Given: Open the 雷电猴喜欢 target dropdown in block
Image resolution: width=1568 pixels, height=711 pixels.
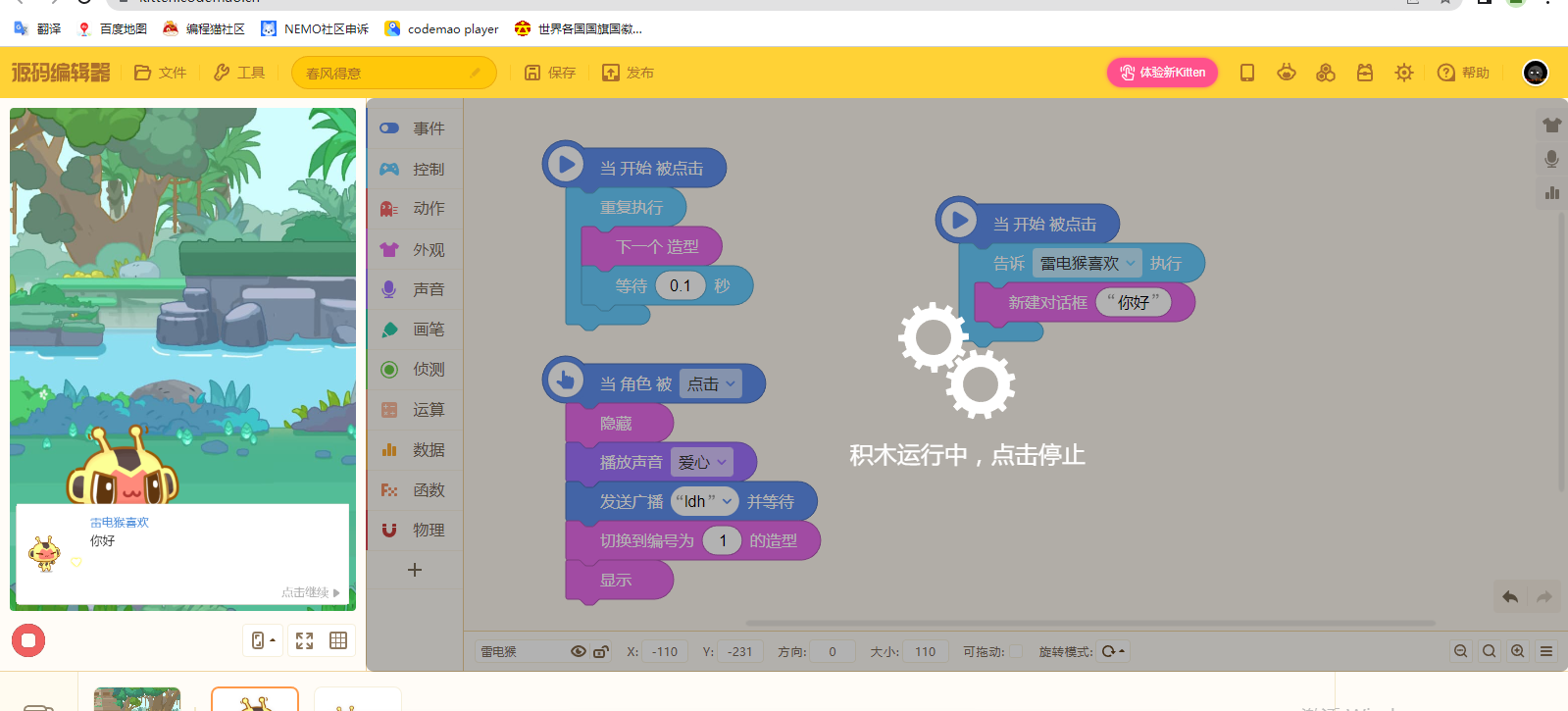Looking at the screenshot, I should click(x=1087, y=263).
